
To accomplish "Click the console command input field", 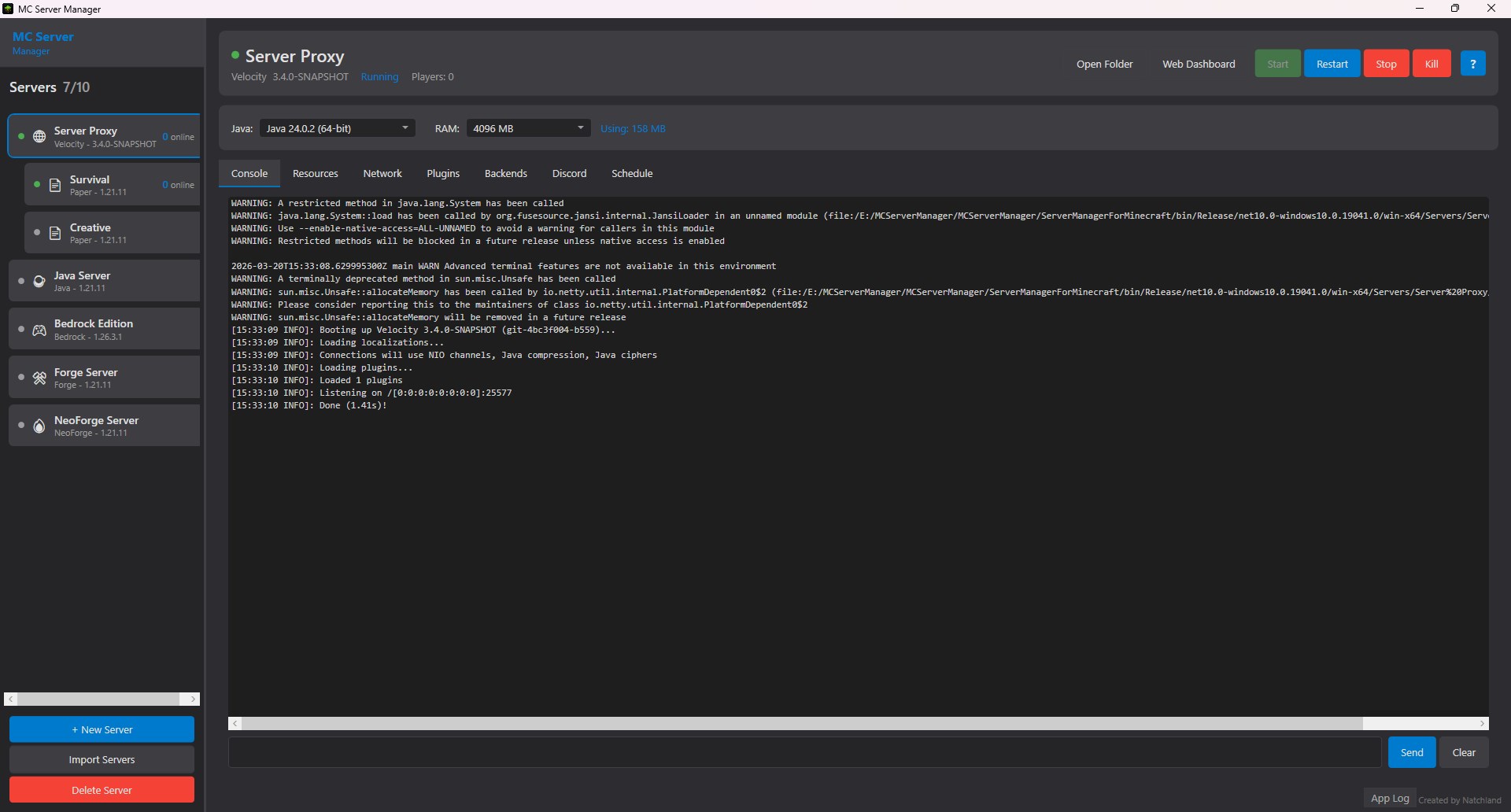I will coord(804,752).
